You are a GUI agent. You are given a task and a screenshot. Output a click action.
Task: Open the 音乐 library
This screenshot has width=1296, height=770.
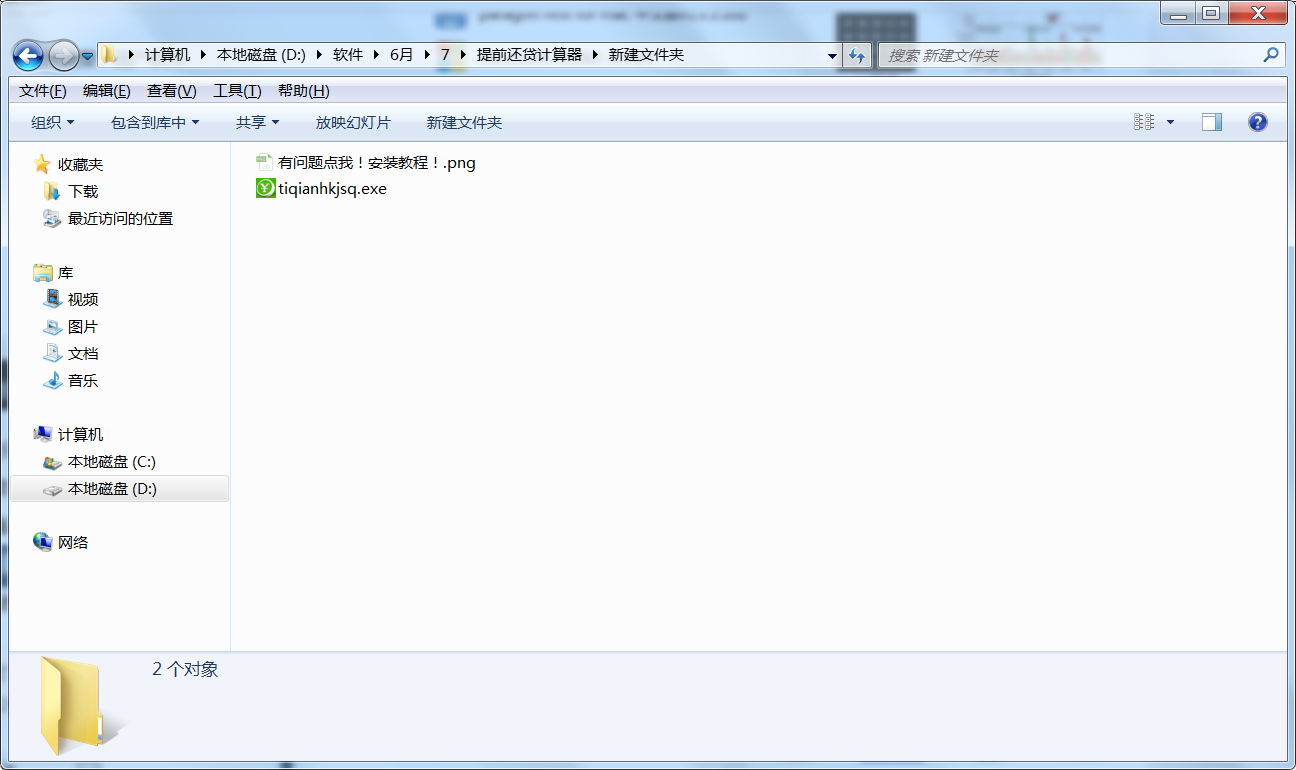83,381
